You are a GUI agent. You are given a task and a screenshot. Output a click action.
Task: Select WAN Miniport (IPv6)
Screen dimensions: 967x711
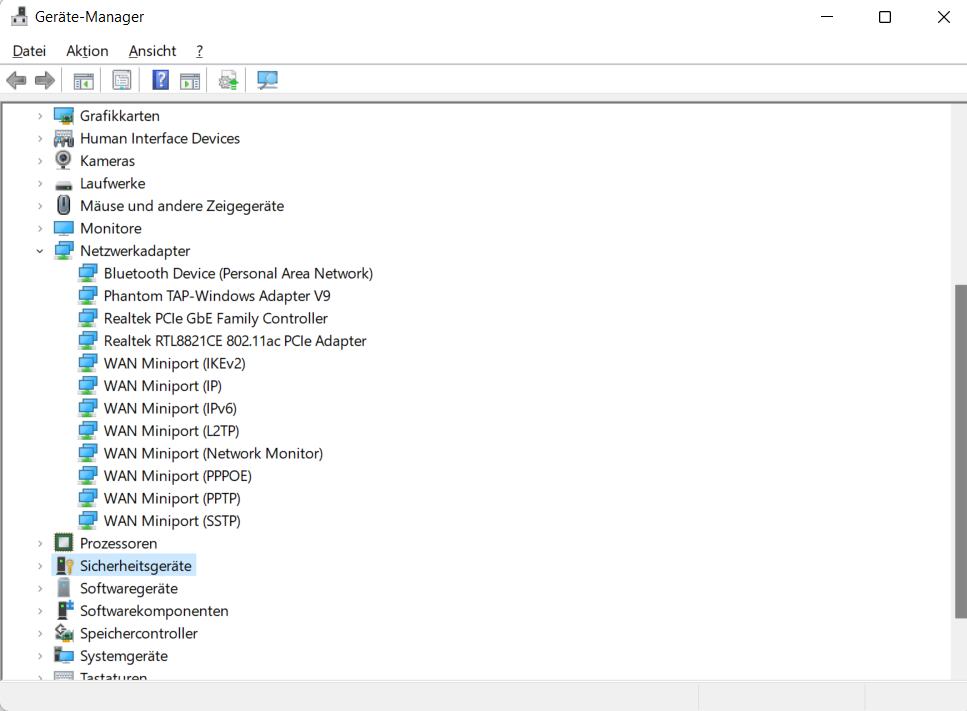[x=170, y=408]
